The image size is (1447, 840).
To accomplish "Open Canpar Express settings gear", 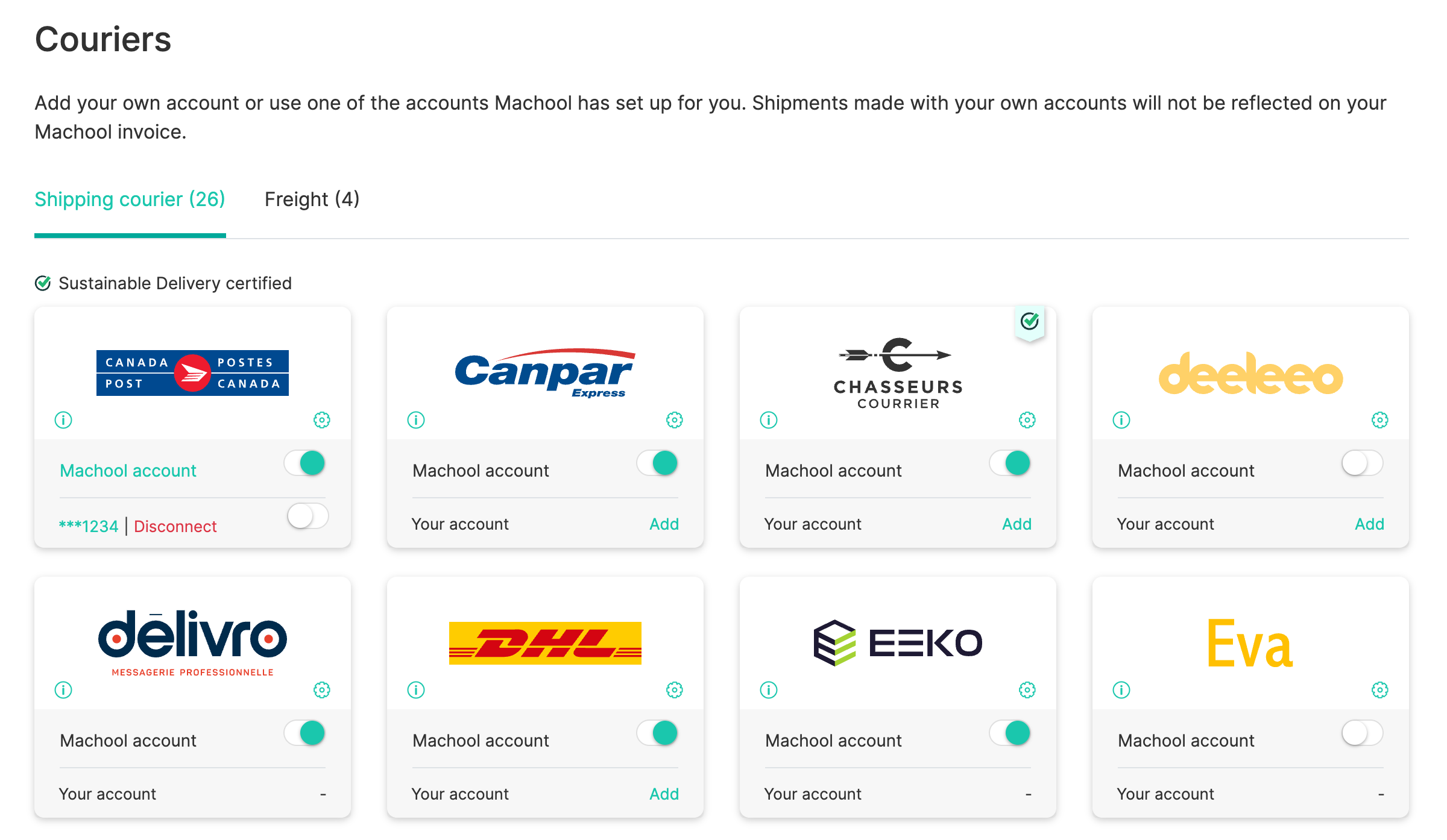I will tap(675, 420).
